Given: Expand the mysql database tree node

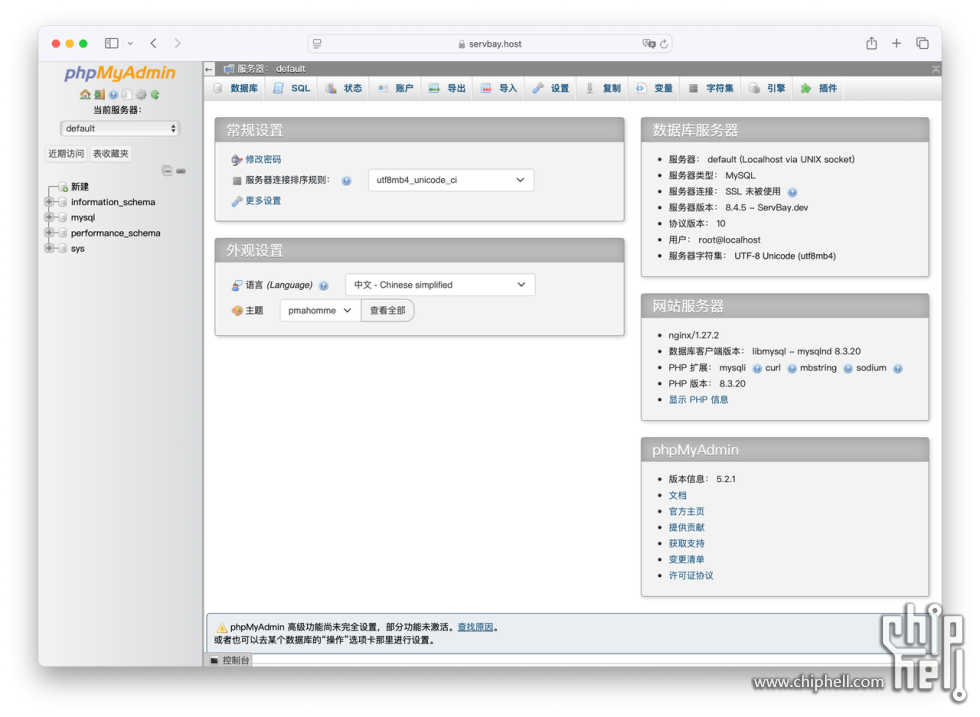Looking at the screenshot, I should tap(49, 218).
